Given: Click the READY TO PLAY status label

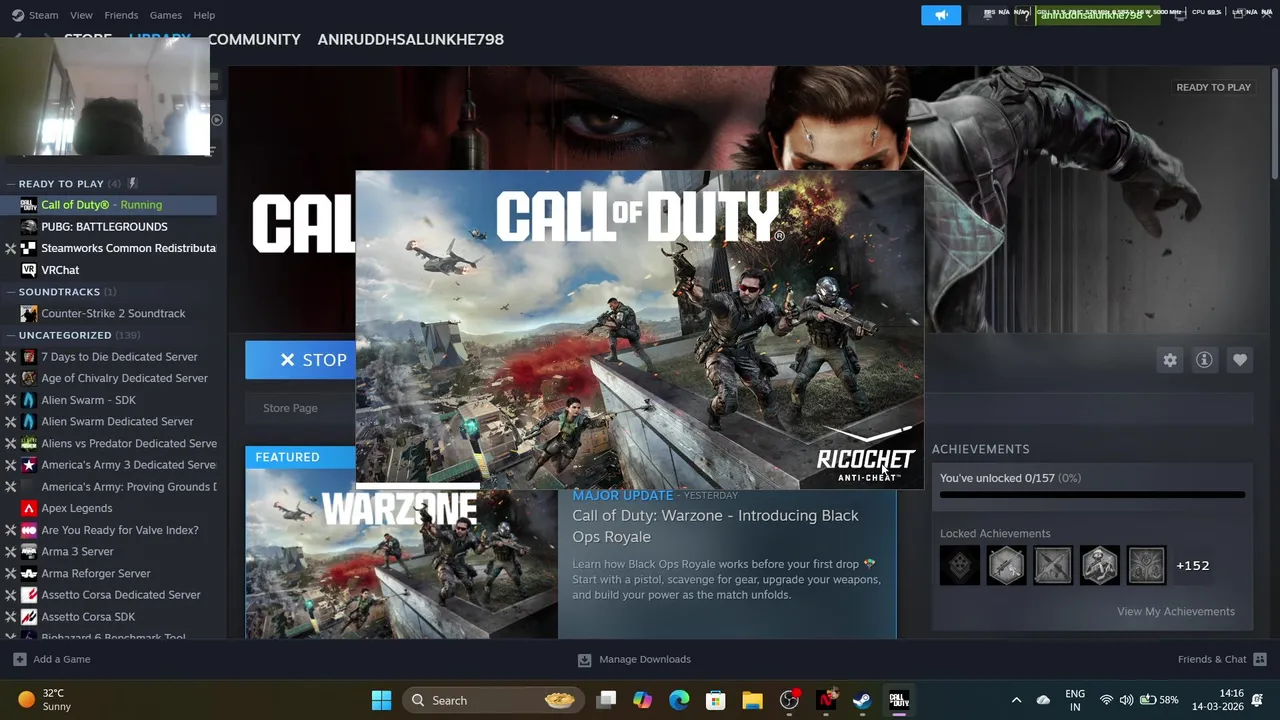Looking at the screenshot, I should tap(1213, 87).
